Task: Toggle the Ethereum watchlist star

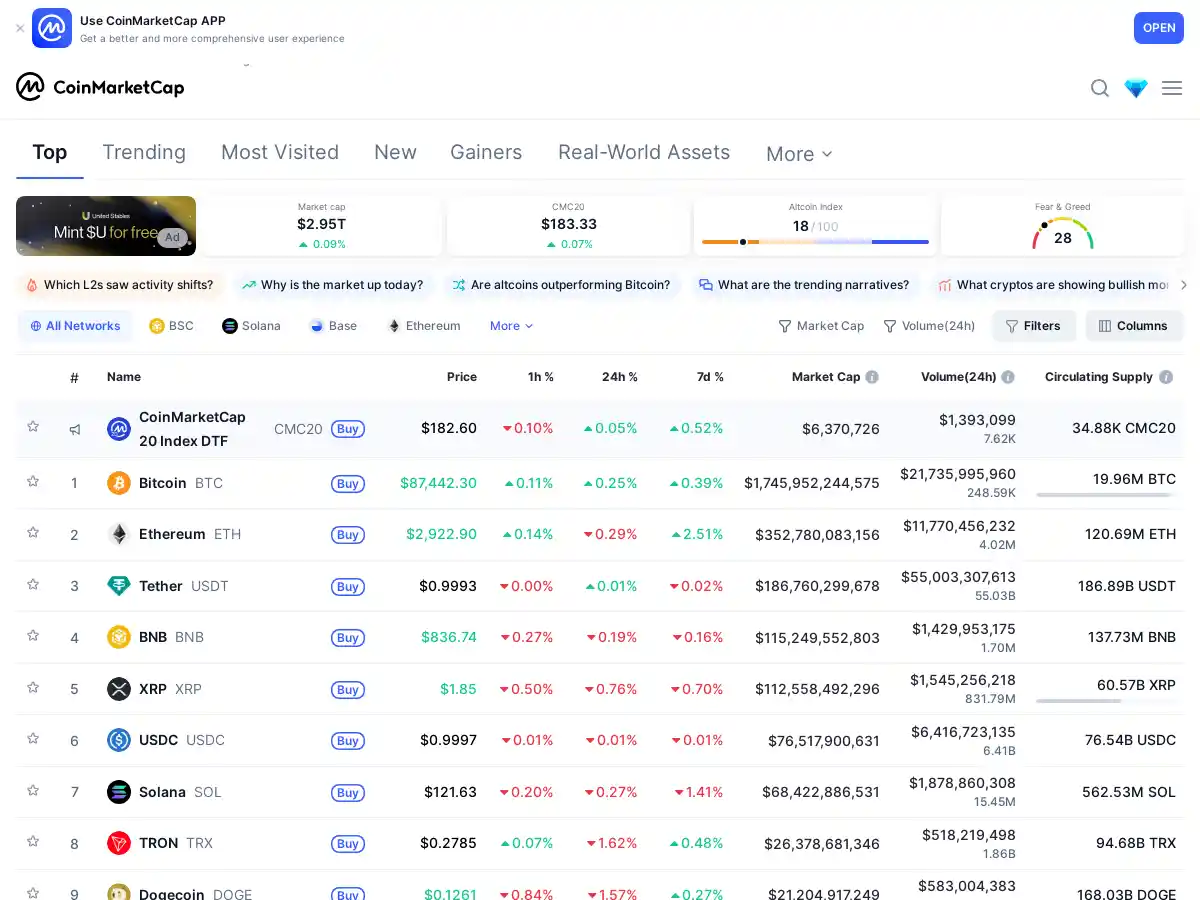Action: tap(33, 534)
